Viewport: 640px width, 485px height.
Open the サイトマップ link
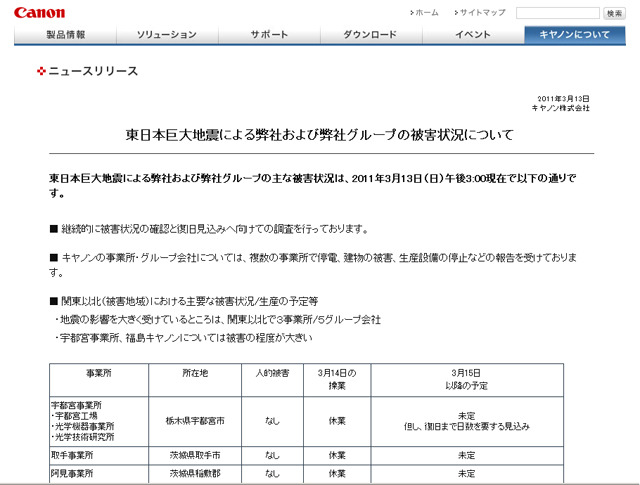pos(480,13)
